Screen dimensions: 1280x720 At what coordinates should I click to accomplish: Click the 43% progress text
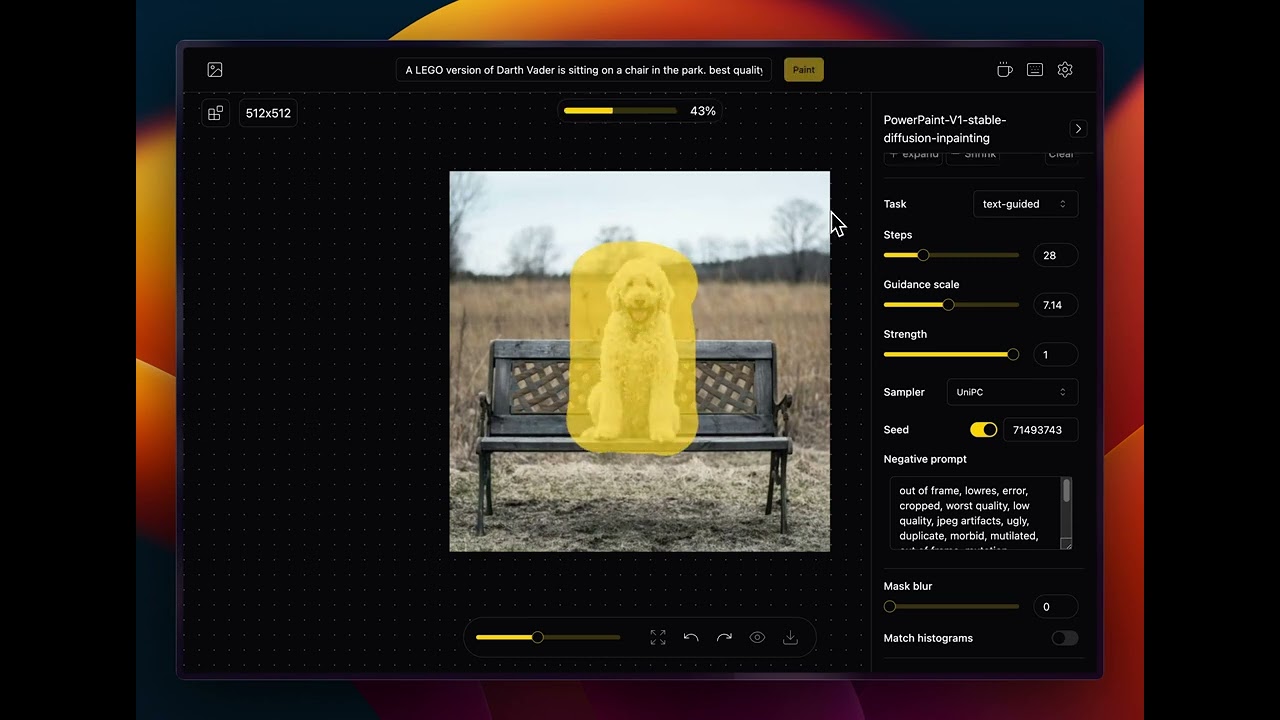coord(703,111)
